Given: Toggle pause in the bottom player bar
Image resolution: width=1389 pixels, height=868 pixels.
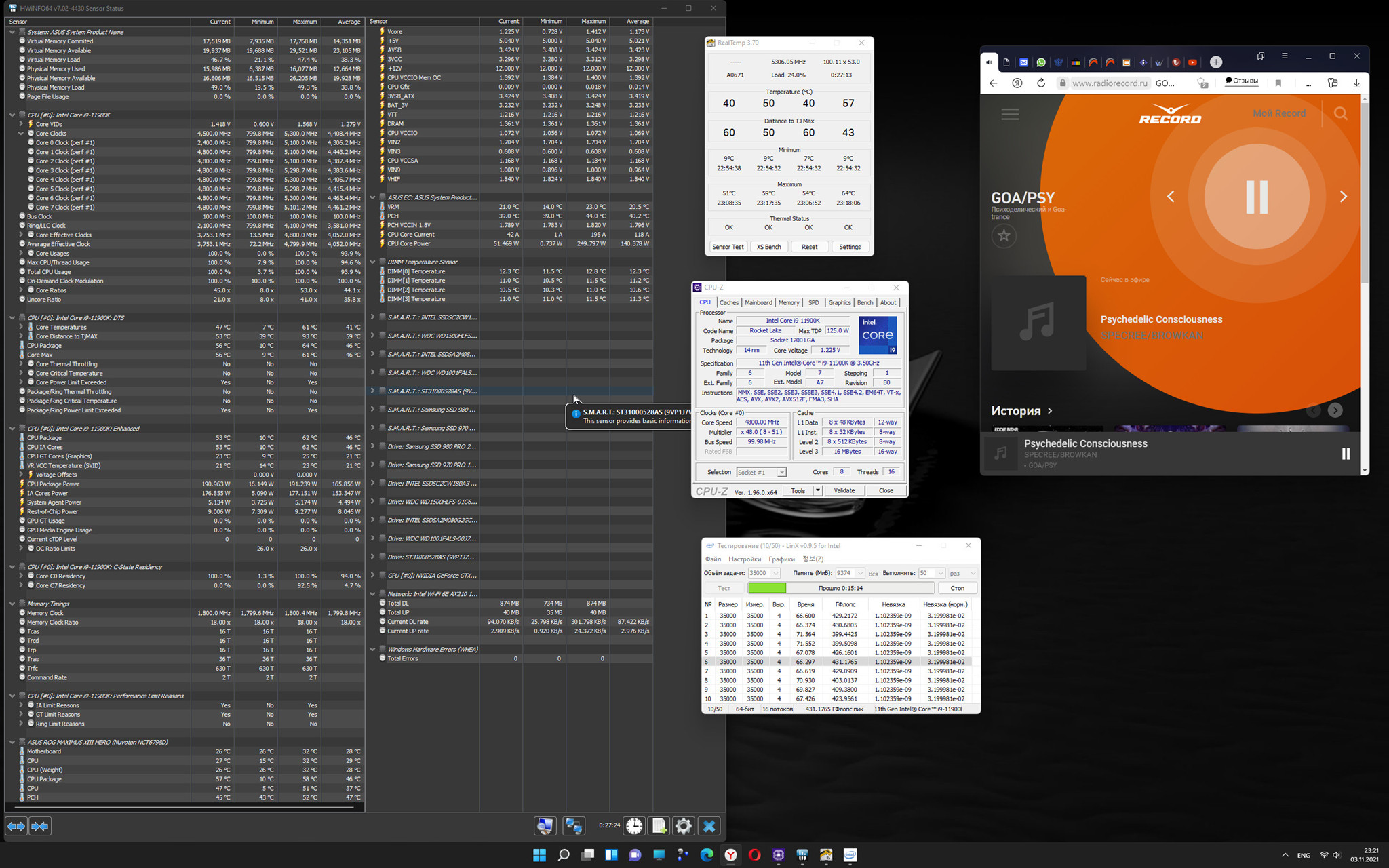Looking at the screenshot, I should (1346, 454).
